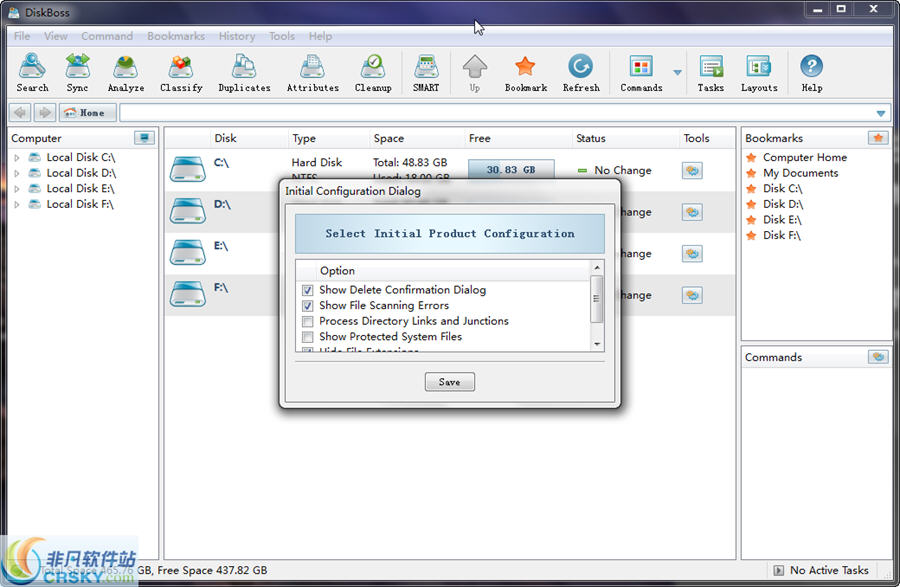The width and height of the screenshot is (900, 587).
Task: Select My Documents bookmark
Action: pyautogui.click(x=800, y=173)
